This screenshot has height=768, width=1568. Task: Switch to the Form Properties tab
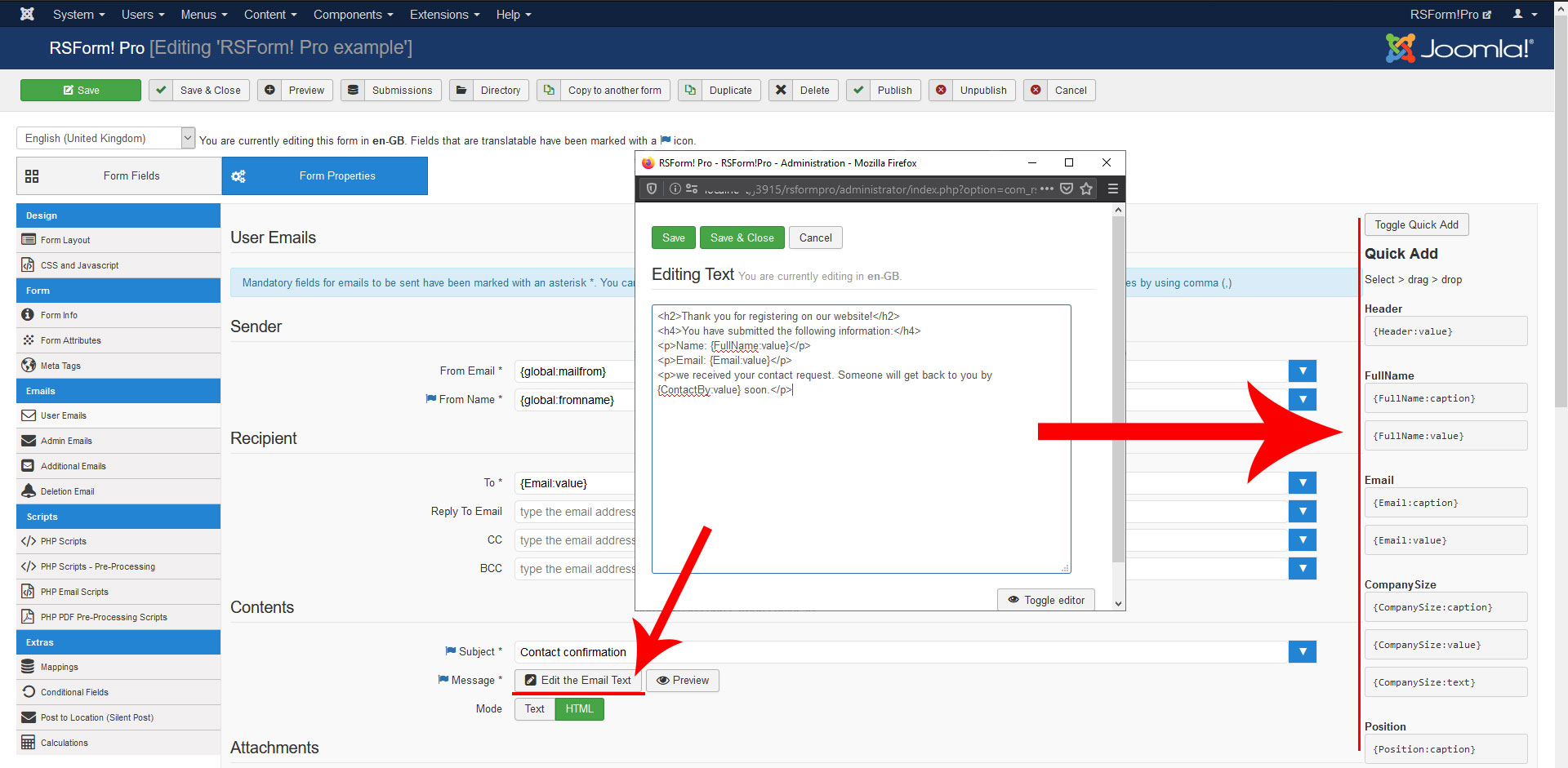(x=324, y=175)
